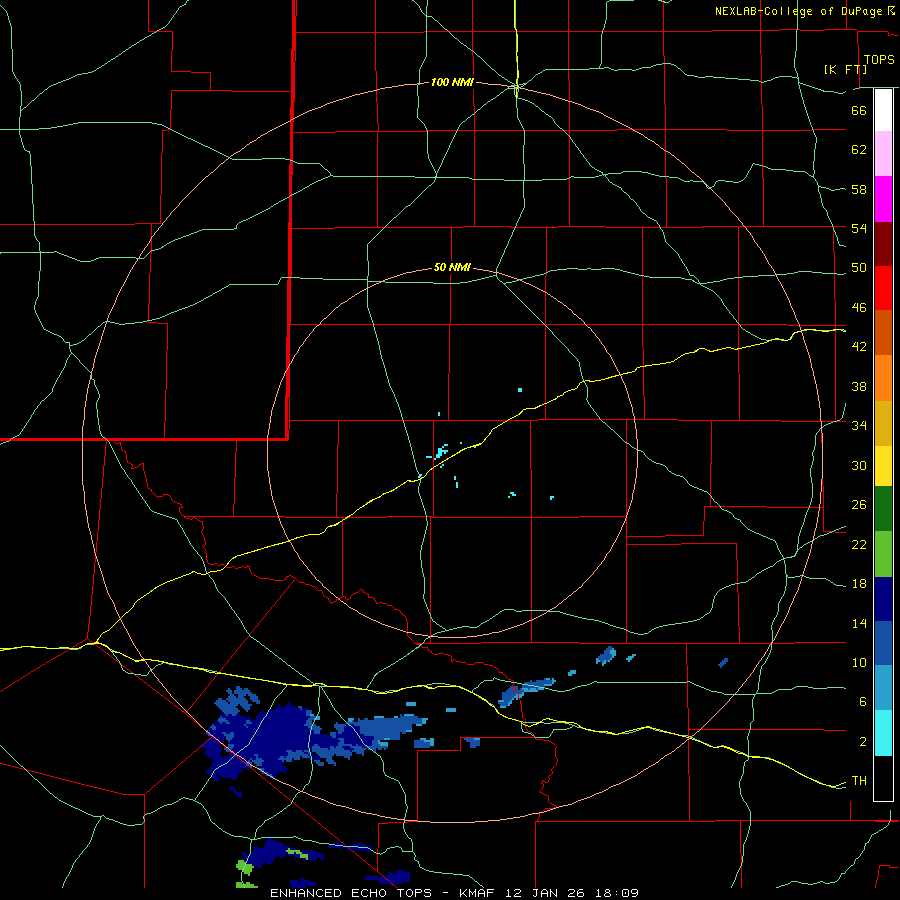The width and height of the screenshot is (900, 900).
Task: Click the "14" legend value
Action: (x=859, y=623)
